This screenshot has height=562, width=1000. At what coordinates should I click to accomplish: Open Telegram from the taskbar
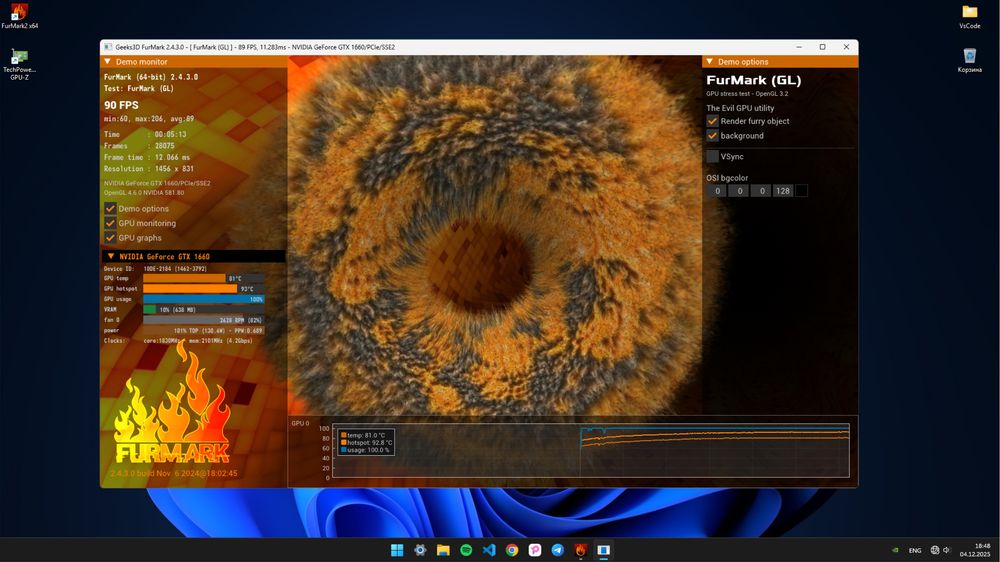(x=558, y=550)
